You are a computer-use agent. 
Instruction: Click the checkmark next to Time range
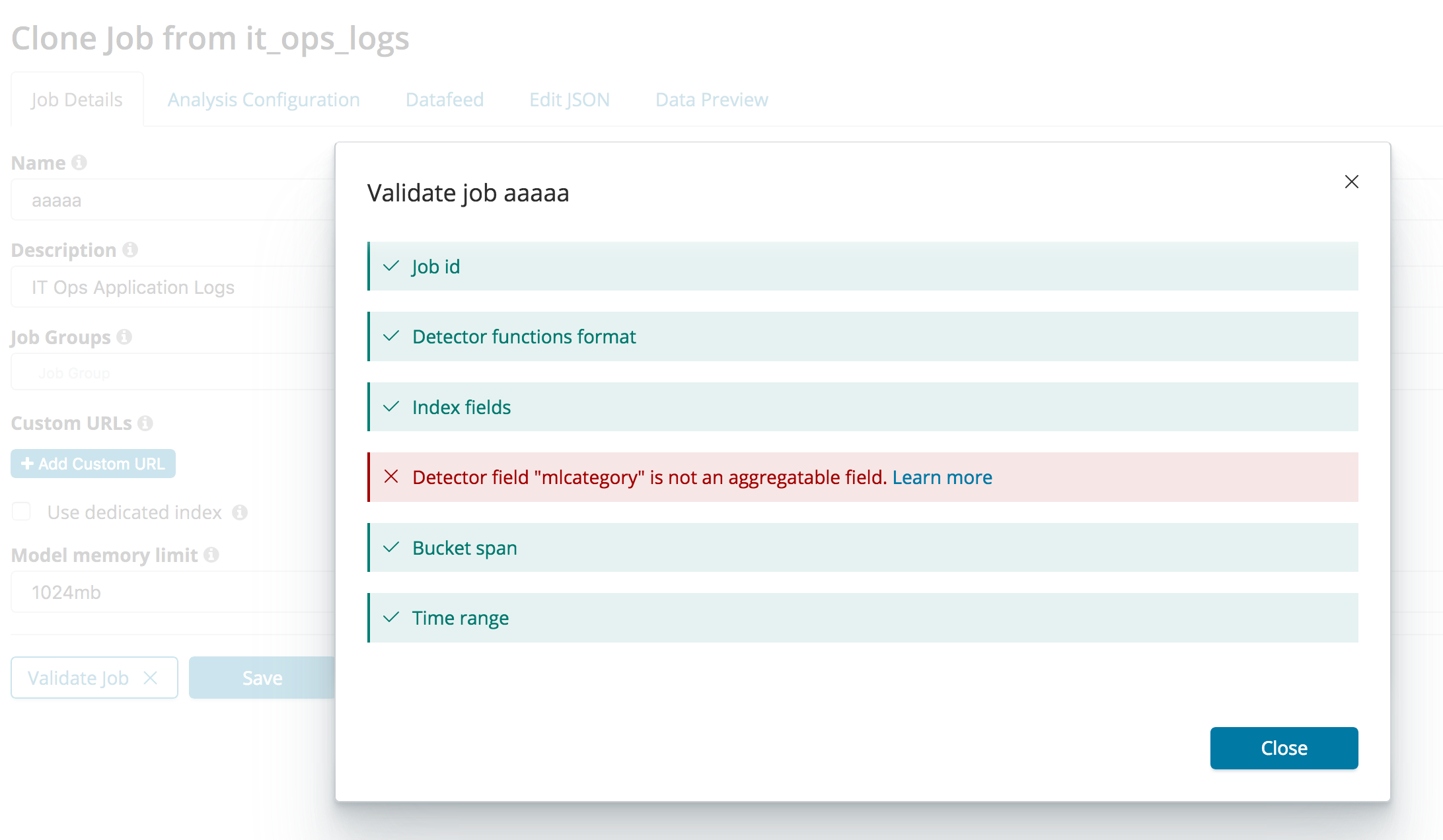click(391, 618)
